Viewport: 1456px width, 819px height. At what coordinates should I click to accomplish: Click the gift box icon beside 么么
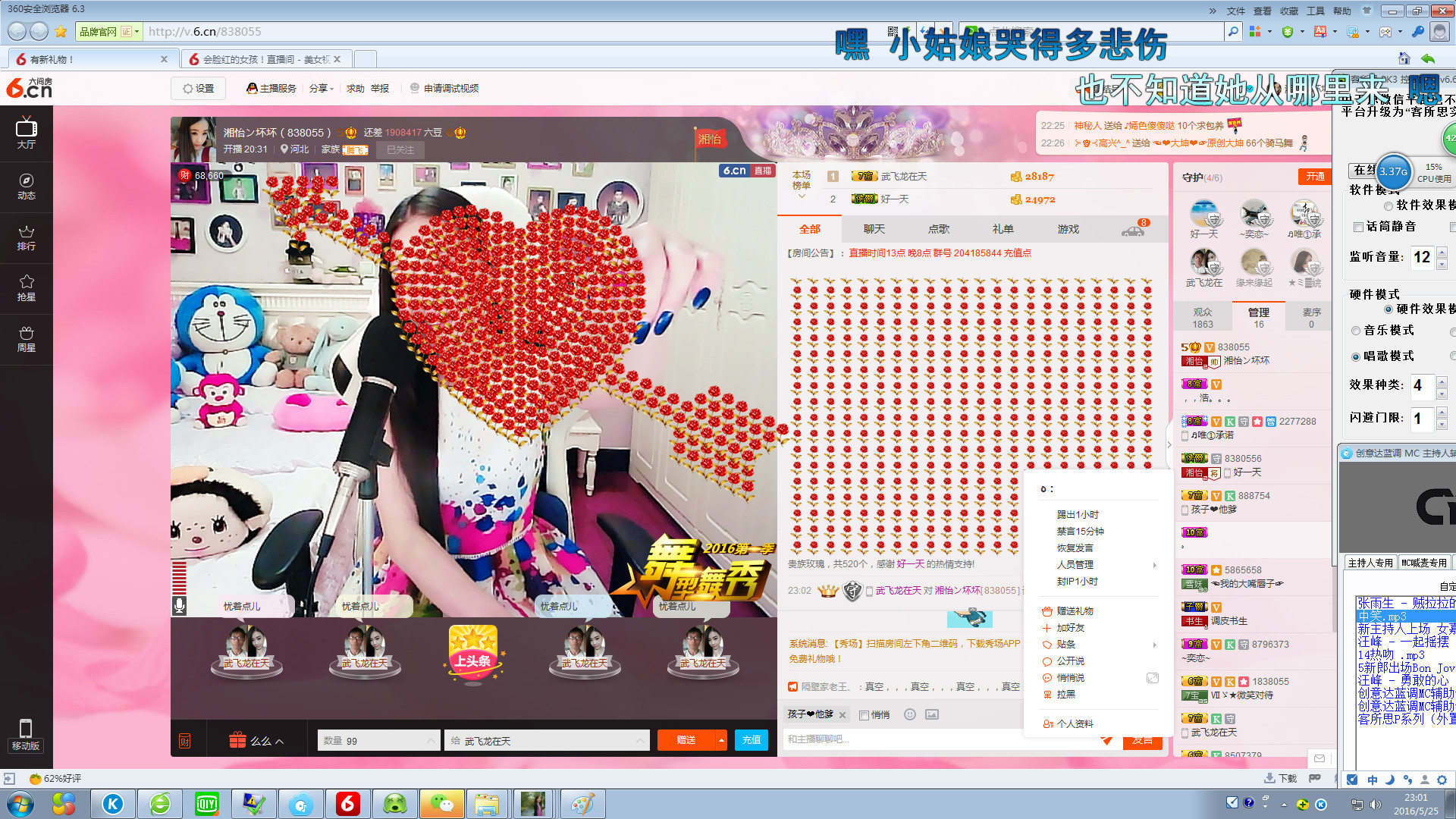point(237,740)
